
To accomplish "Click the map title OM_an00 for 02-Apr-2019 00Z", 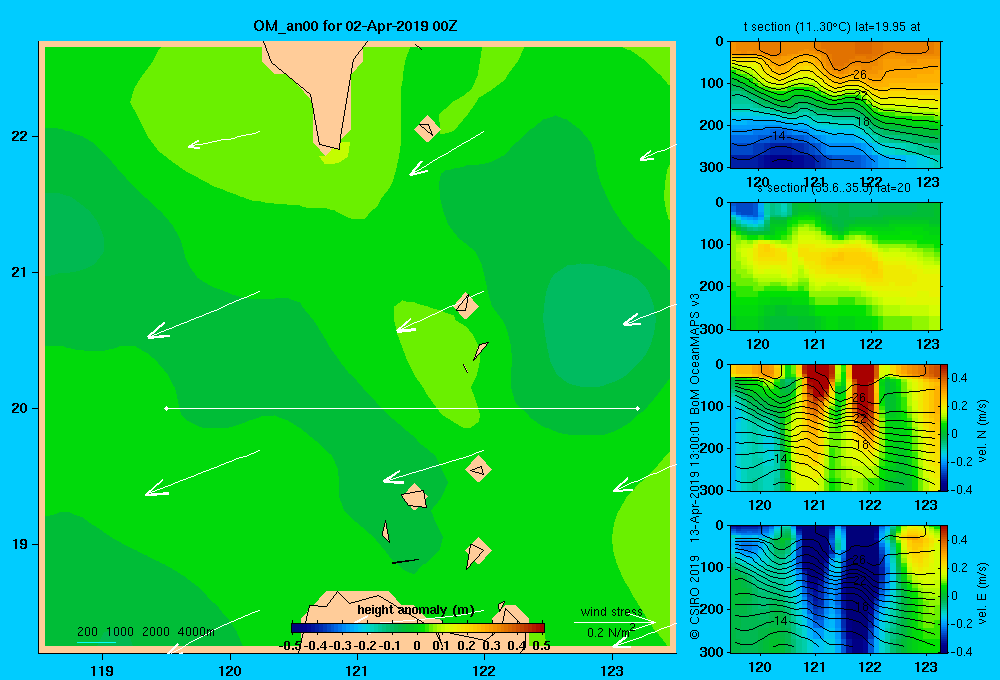I will tap(355, 26).
